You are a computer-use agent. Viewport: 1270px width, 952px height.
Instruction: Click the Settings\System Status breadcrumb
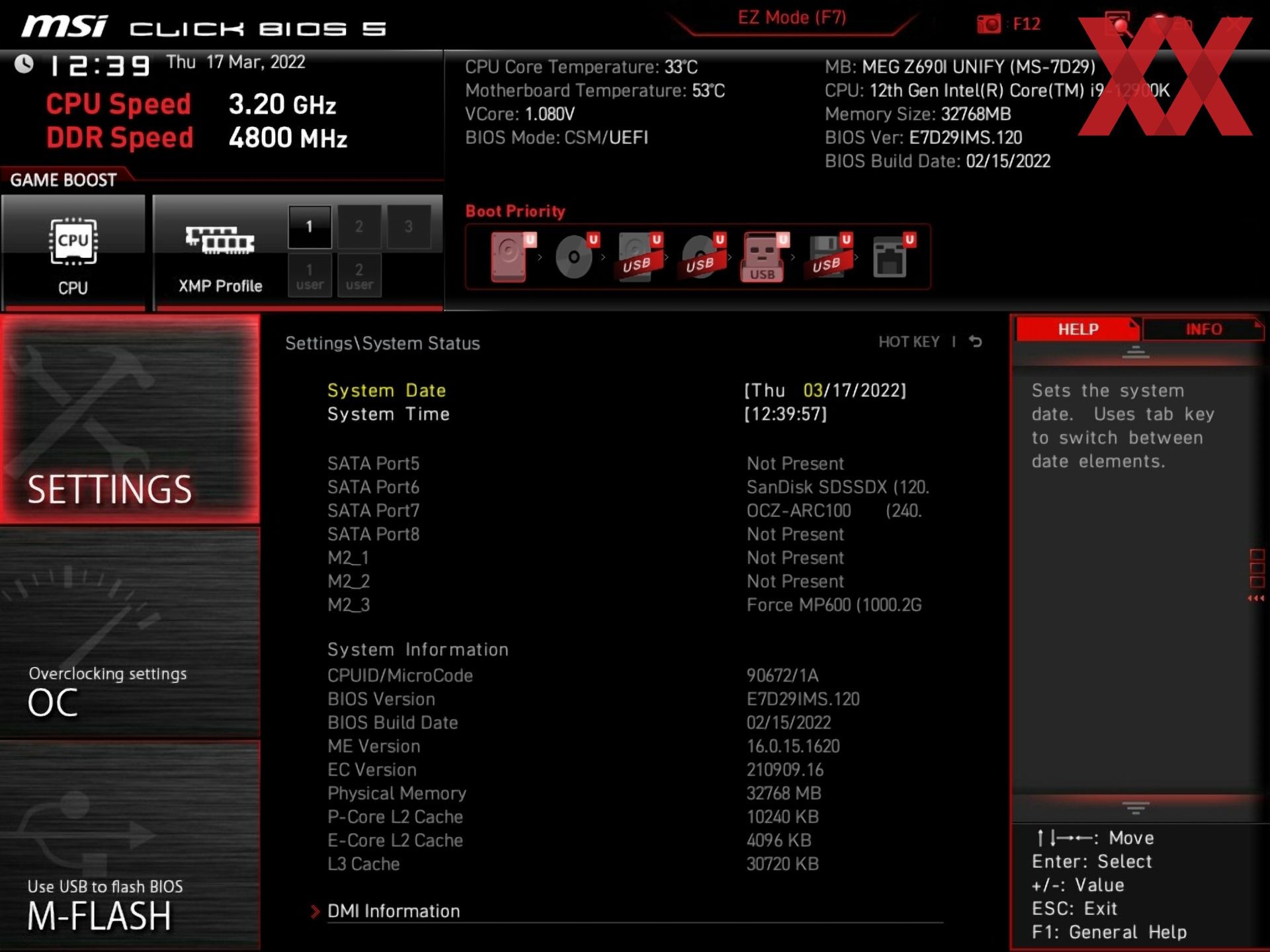tap(382, 343)
